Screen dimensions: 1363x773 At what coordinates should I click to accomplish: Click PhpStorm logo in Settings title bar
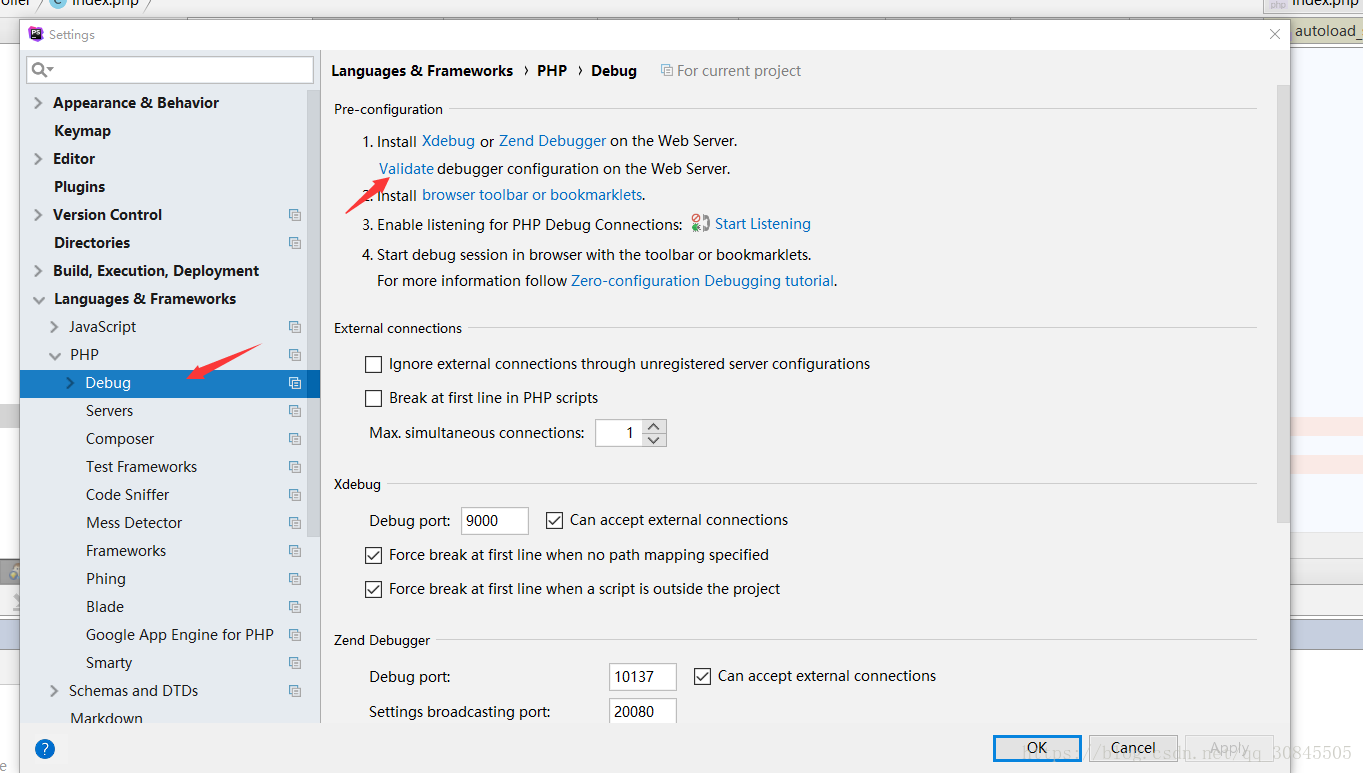[x=36, y=34]
